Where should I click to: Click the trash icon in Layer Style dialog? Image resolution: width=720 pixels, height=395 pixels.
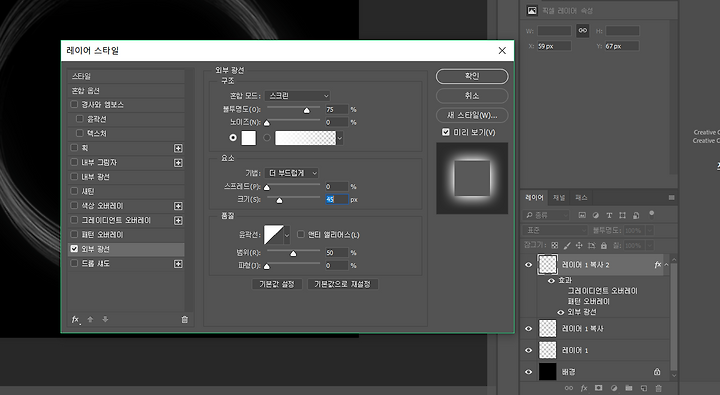[185, 319]
